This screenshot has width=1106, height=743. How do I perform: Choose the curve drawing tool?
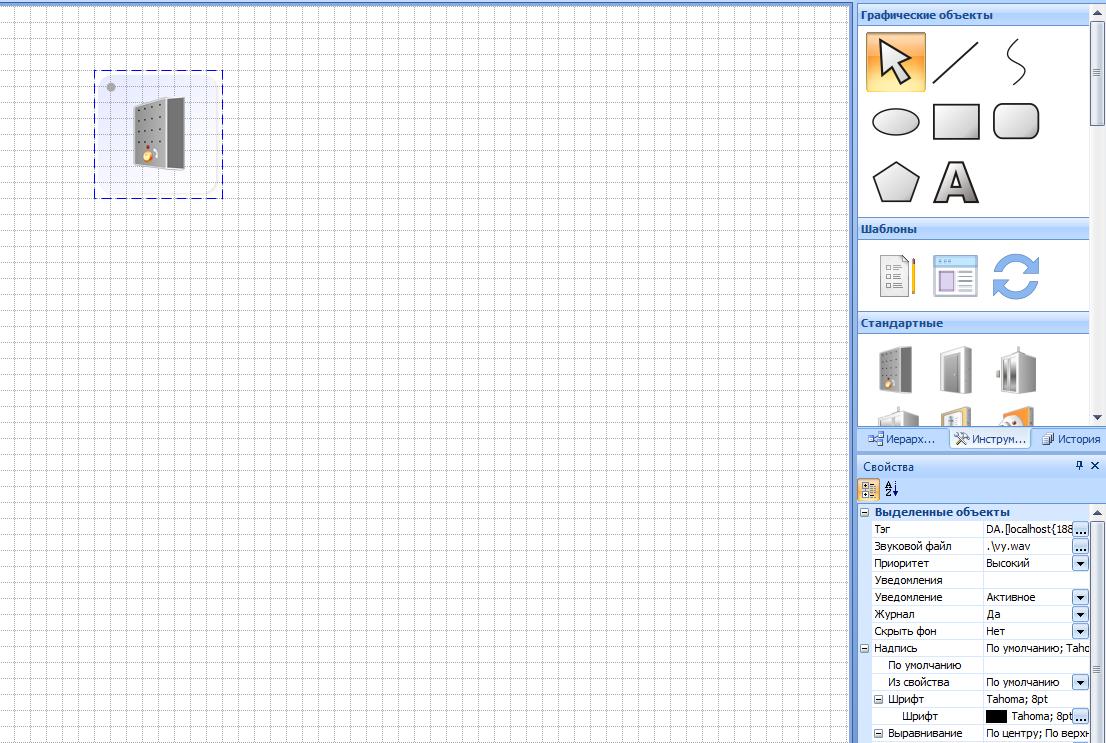tap(1015, 62)
